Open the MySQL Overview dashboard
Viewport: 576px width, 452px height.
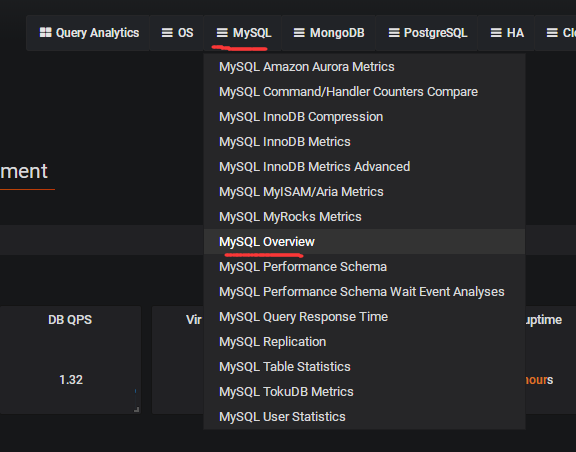pyautogui.click(x=364, y=242)
